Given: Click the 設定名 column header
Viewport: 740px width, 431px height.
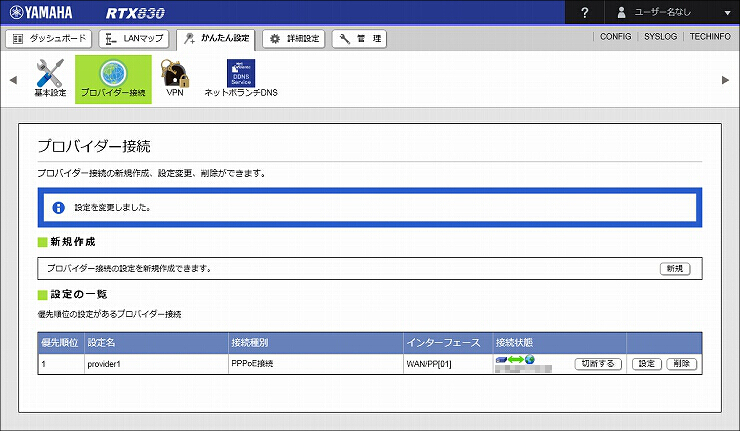Looking at the screenshot, I should tap(156, 343).
